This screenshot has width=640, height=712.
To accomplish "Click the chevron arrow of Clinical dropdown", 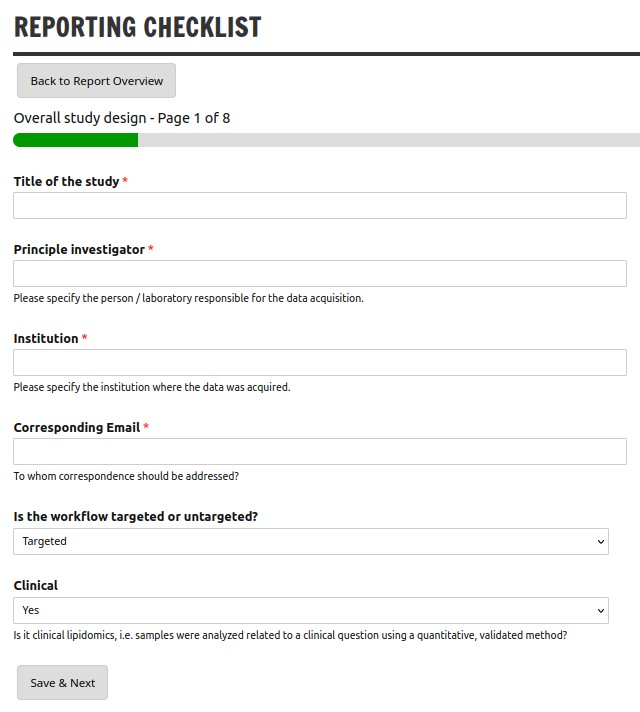I will [600, 611].
